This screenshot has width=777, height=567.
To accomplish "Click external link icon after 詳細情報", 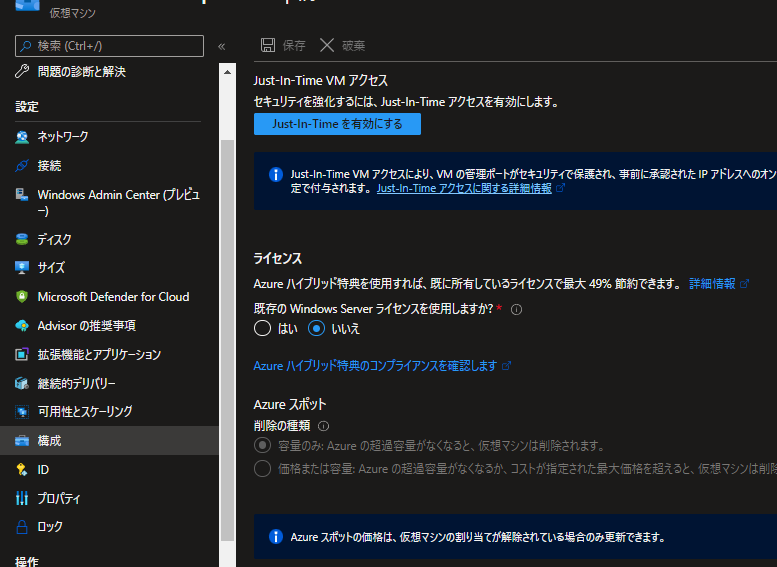I will pyautogui.click(x=744, y=284).
